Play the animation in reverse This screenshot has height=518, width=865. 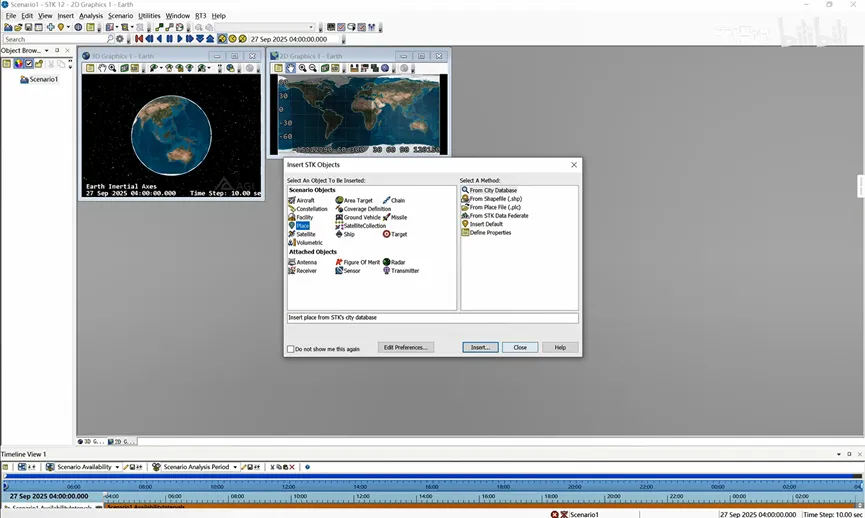pyautogui.click(x=160, y=39)
